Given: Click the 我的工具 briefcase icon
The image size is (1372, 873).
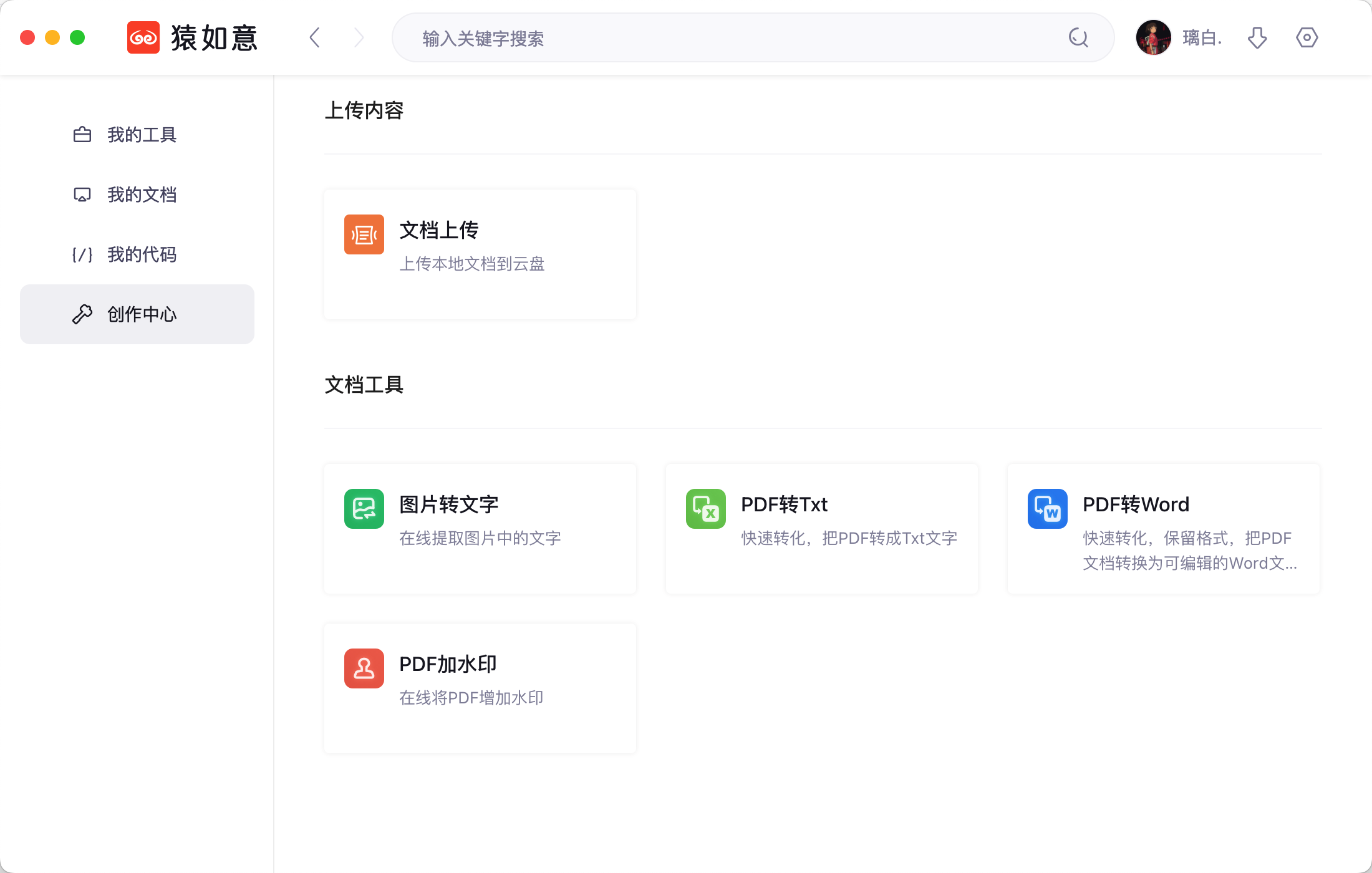Looking at the screenshot, I should 82,135.
